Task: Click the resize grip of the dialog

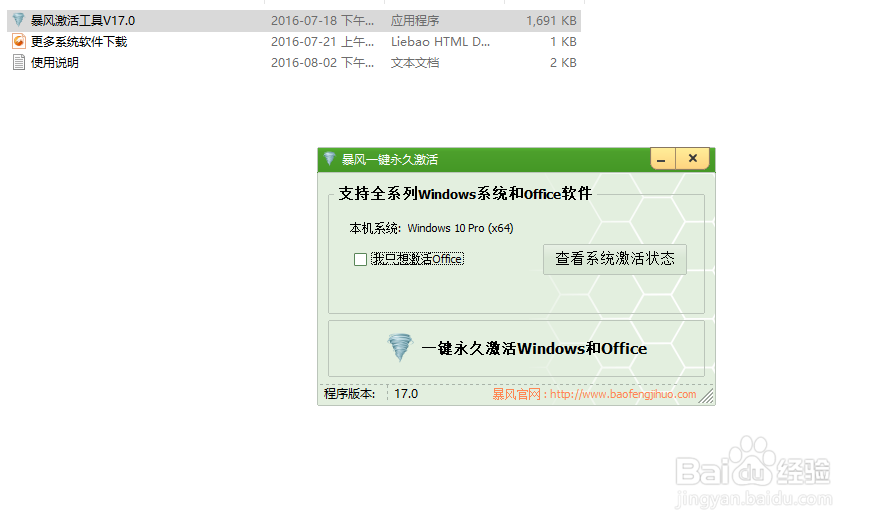Action: [x=707, y=396]
